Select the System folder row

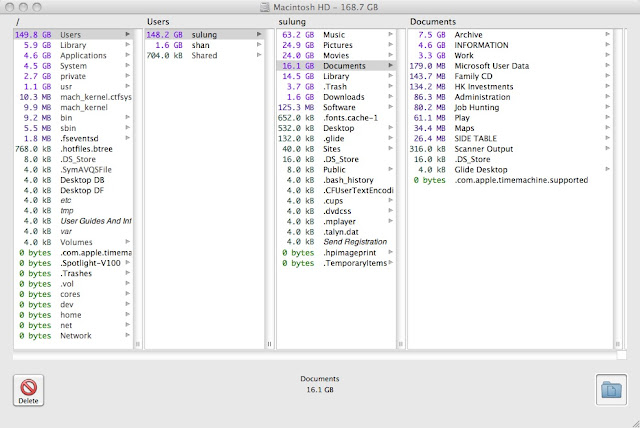pyautogui.click(x=73, y=66)
